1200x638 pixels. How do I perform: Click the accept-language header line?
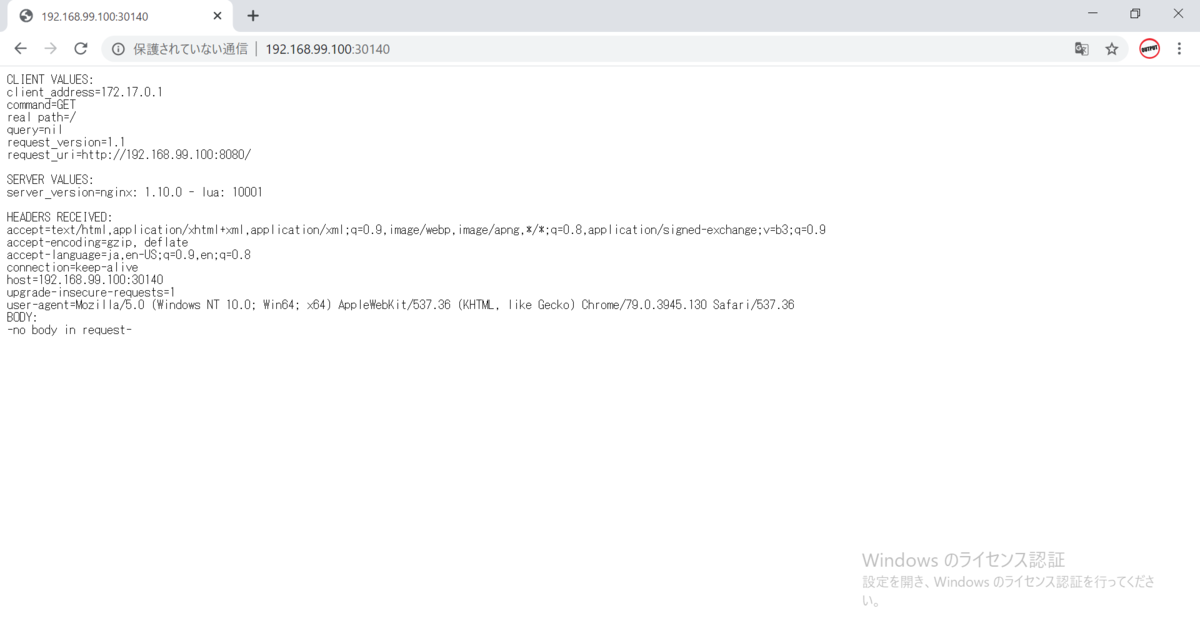[128, 255]
